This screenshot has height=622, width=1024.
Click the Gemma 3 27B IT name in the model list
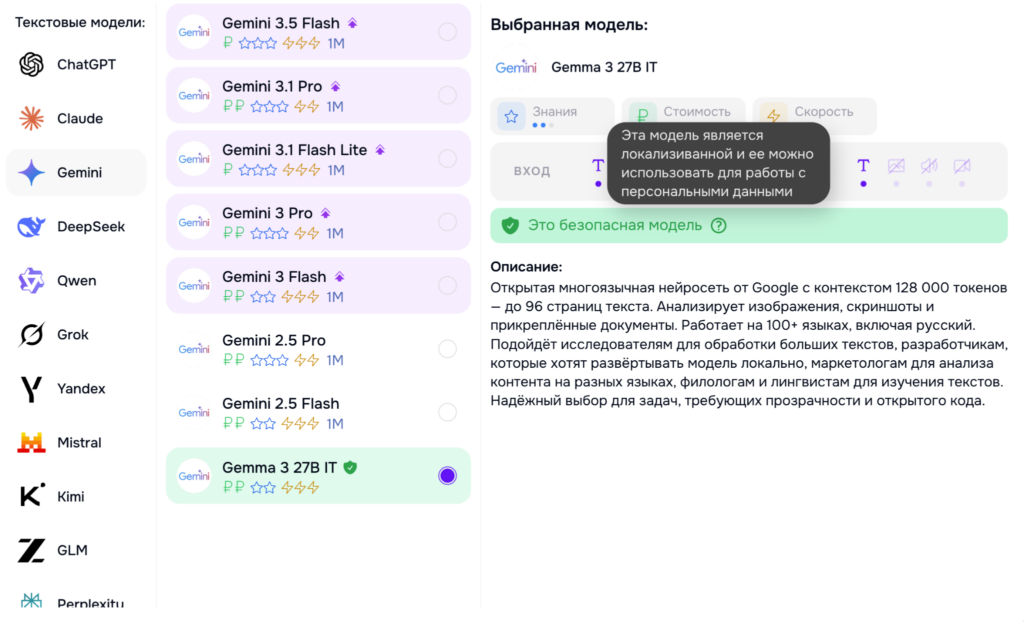pos(280,468)
